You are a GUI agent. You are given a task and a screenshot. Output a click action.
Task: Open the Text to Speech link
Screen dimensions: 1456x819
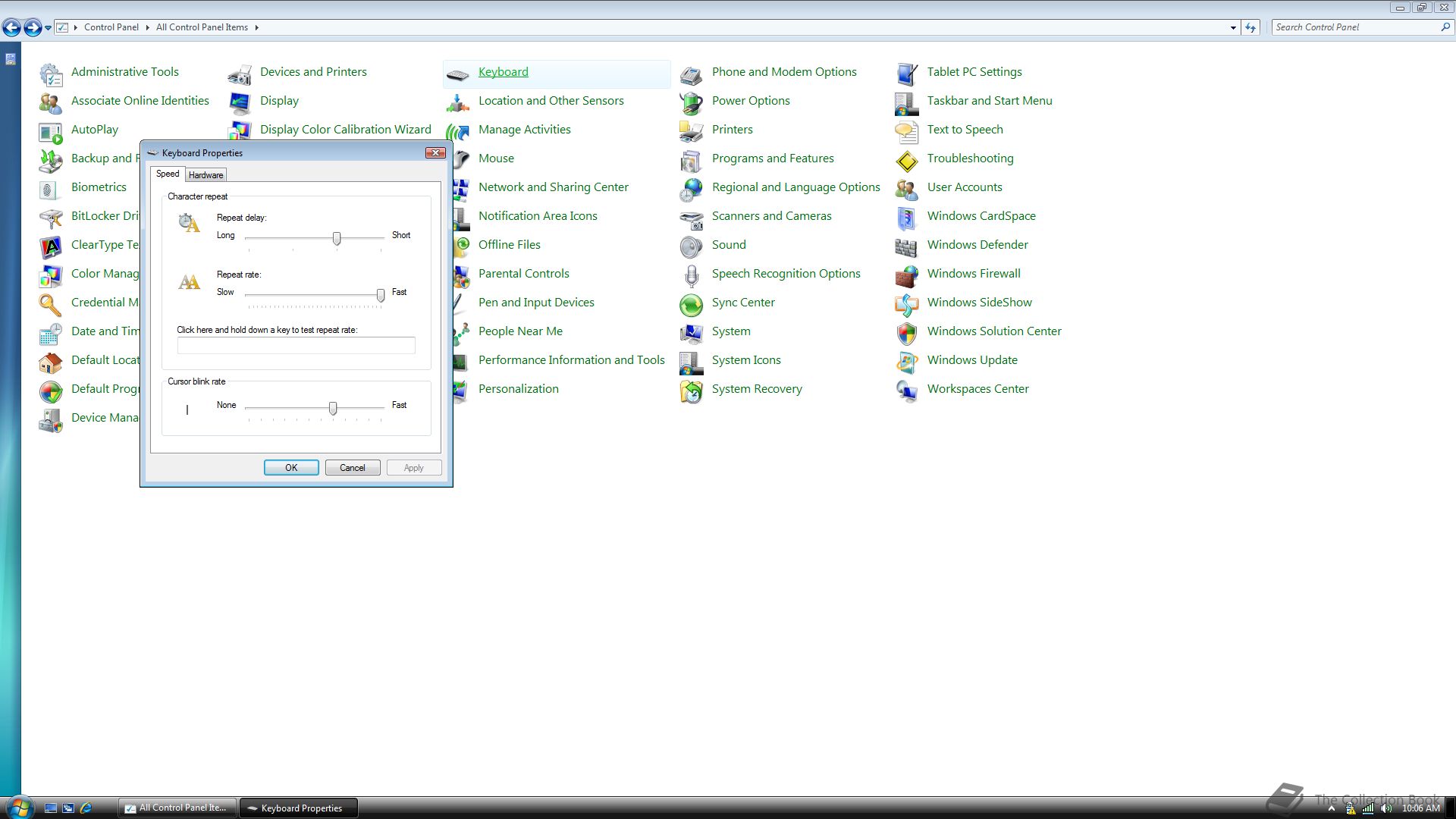coord(965,130)
